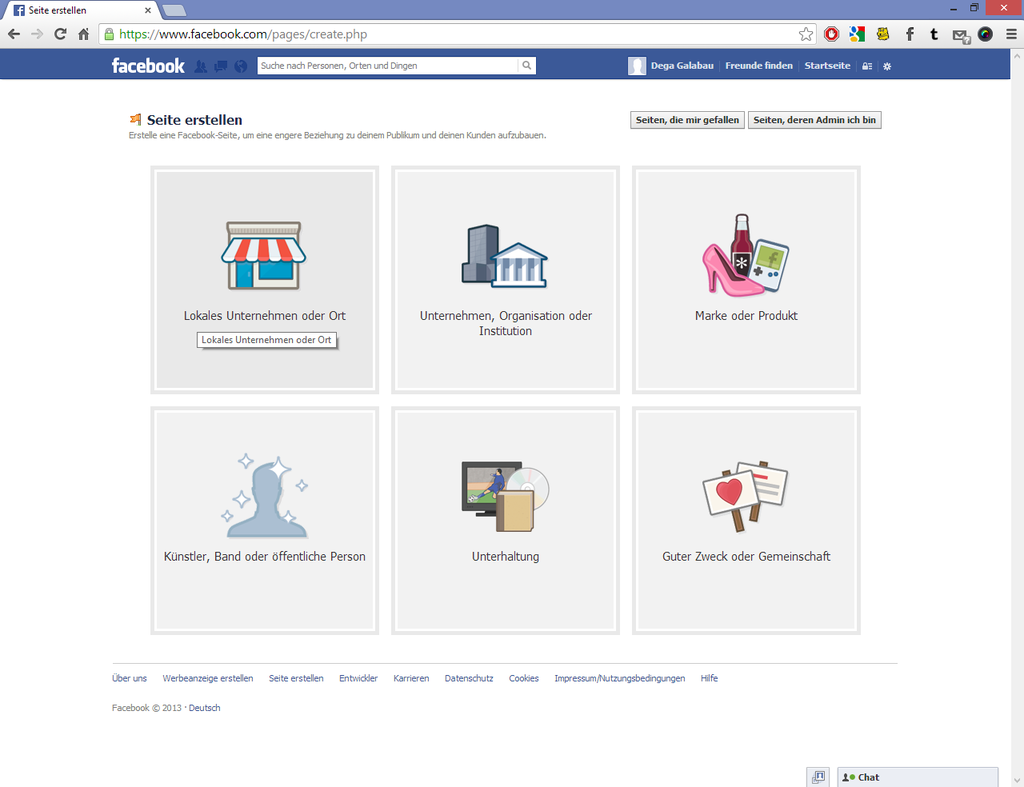Open the Über uns footer link
Viewport: 1024px width, 787px height.
coord(129,679)
